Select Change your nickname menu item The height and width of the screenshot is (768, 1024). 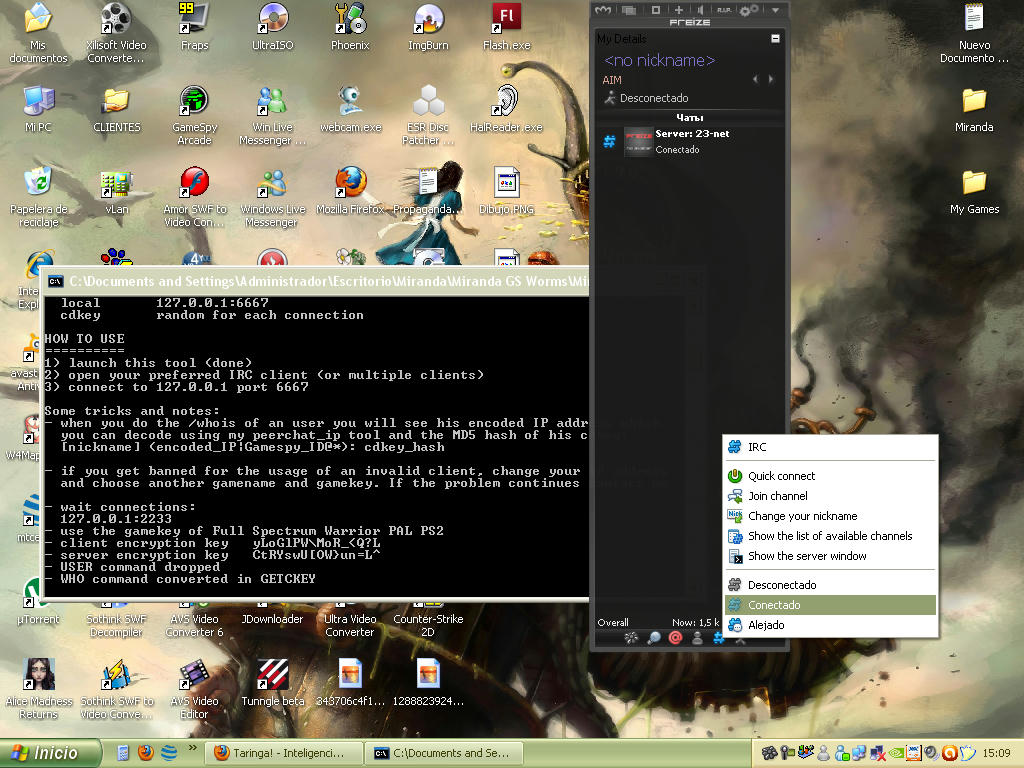[x=831, y=516]
